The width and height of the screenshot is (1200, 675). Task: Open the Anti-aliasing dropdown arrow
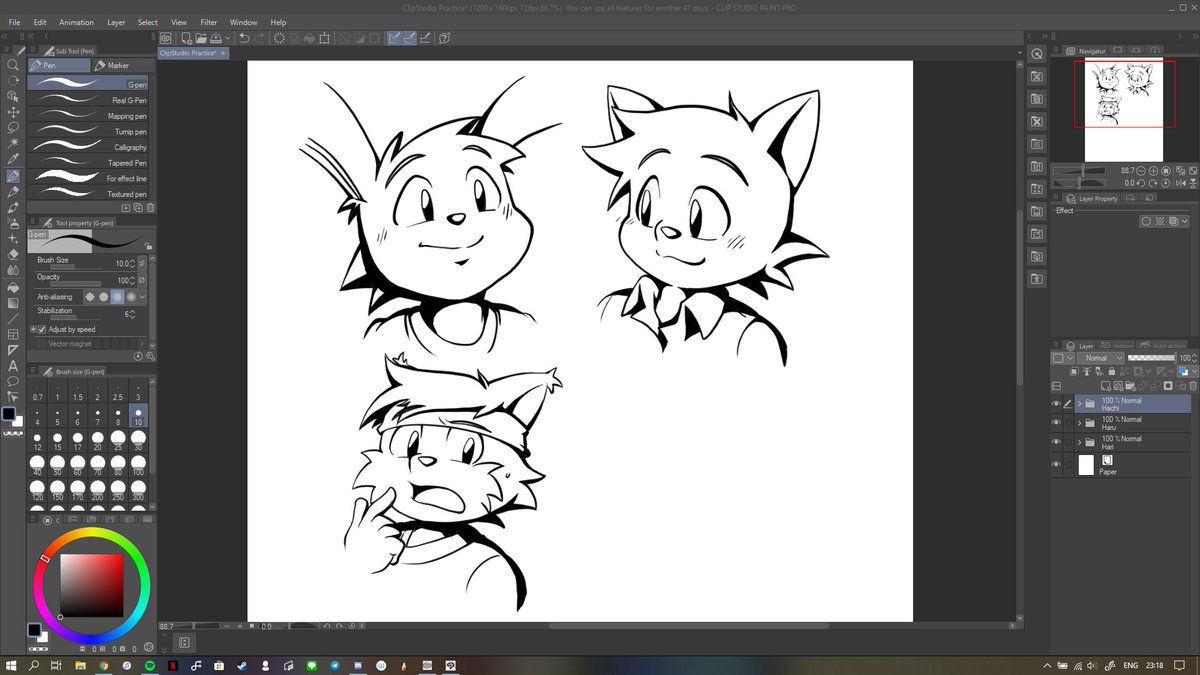(x=143, y=297)
